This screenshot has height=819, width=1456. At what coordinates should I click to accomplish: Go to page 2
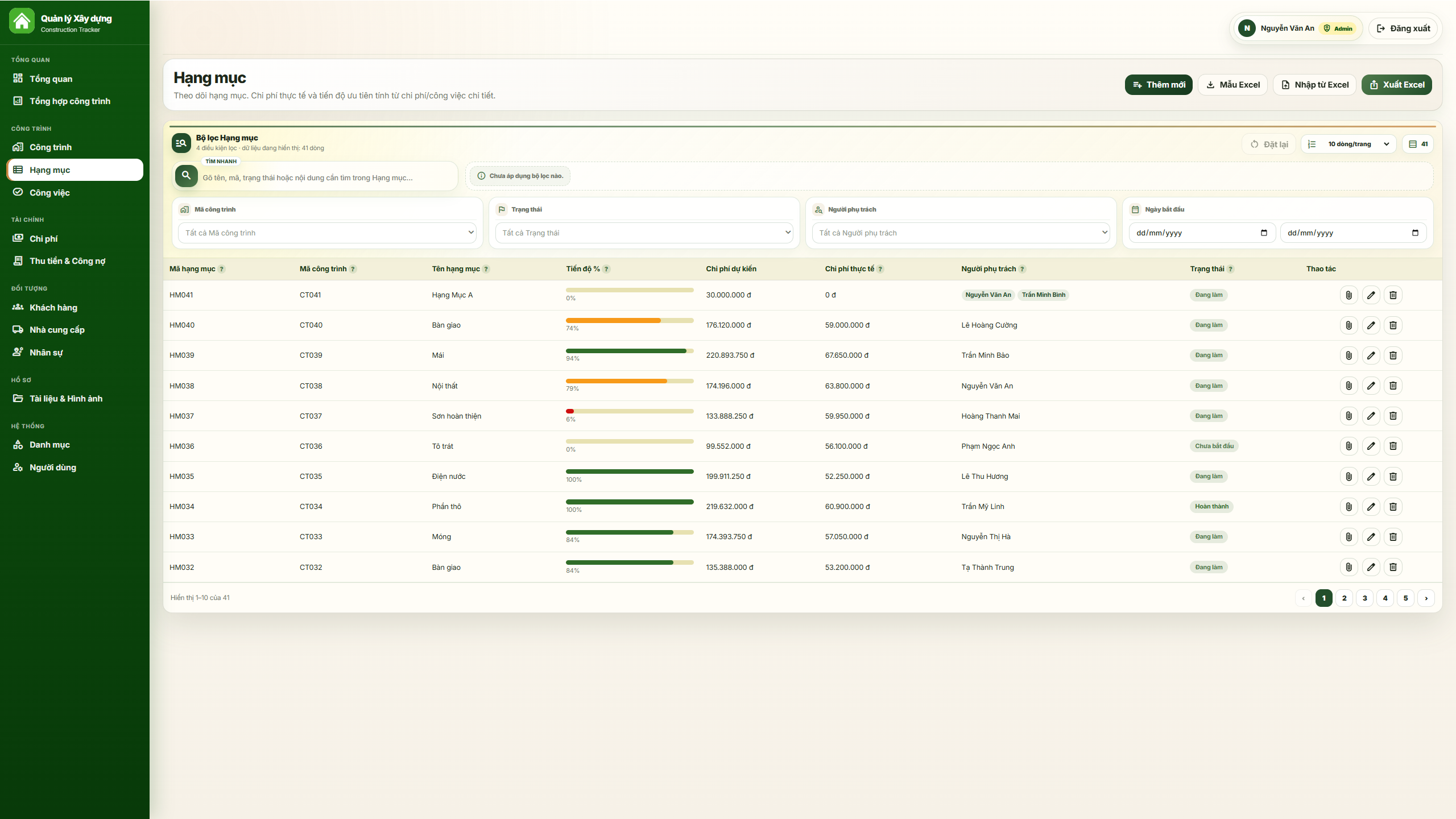[1344, 598]
